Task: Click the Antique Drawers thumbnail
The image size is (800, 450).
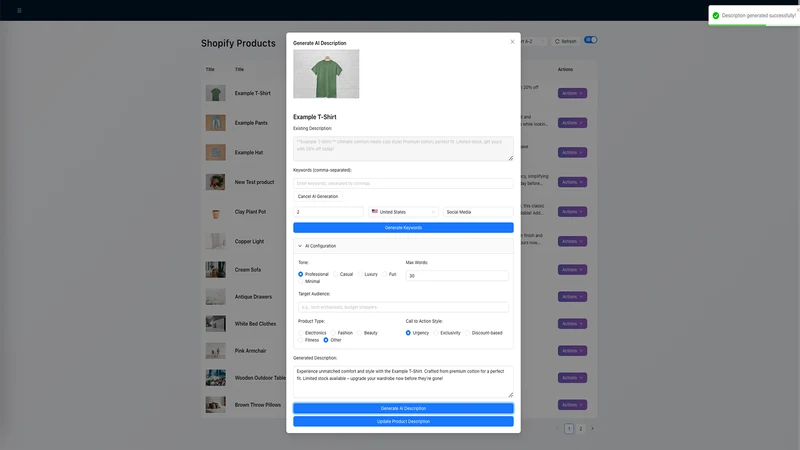Action: pos(215,296)
